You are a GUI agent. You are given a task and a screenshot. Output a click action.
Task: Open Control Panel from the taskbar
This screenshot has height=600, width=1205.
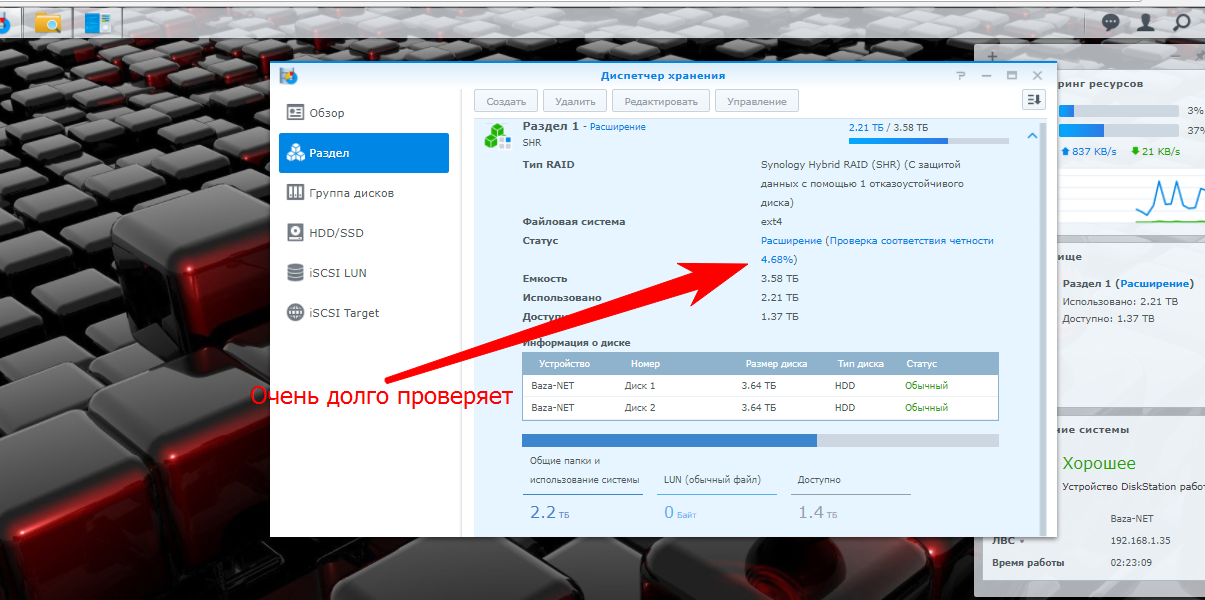[98, 21]
